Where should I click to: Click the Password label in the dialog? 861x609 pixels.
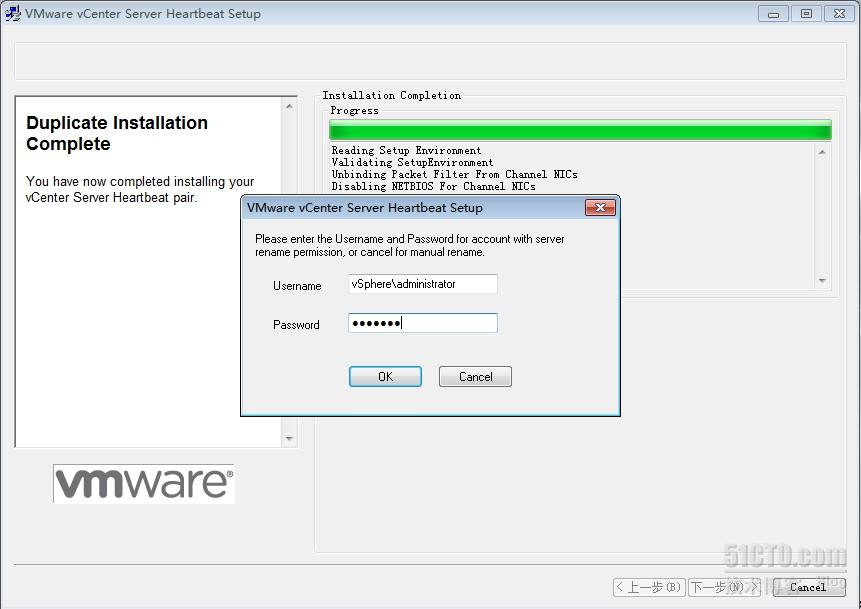click(x=296, y=325)
